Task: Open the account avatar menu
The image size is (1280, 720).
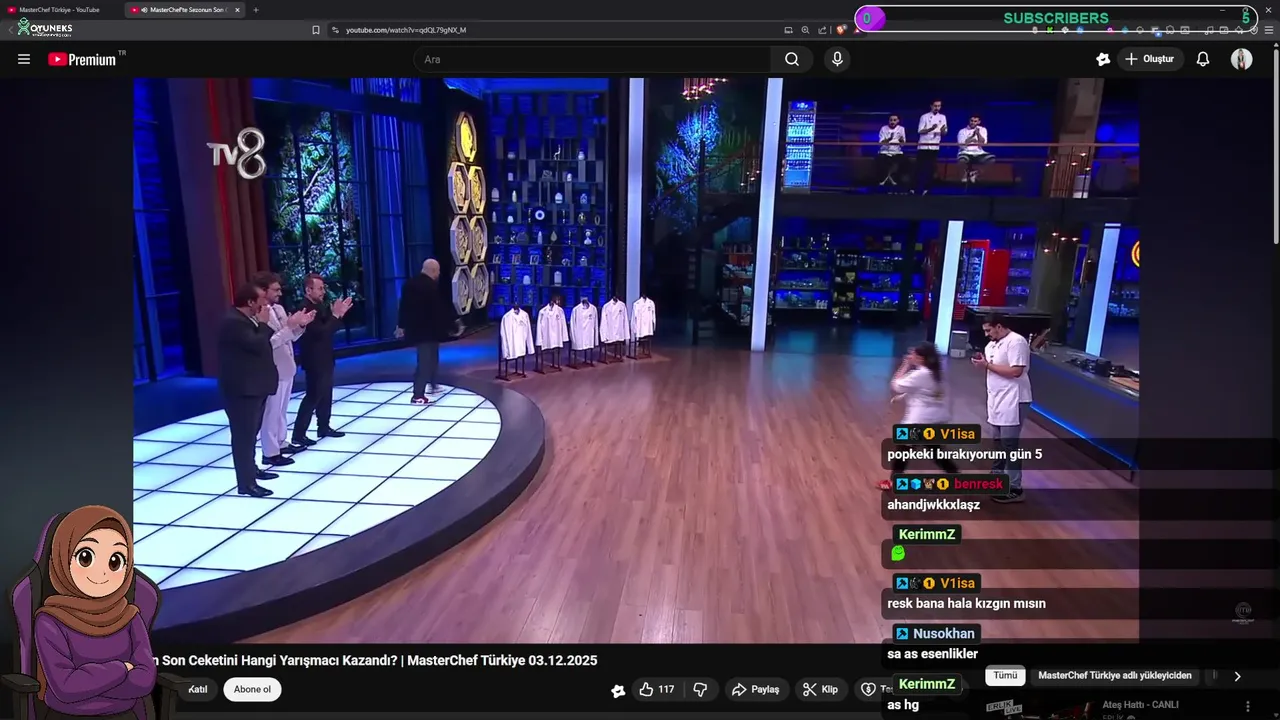Action: [x=1241, y=59]
